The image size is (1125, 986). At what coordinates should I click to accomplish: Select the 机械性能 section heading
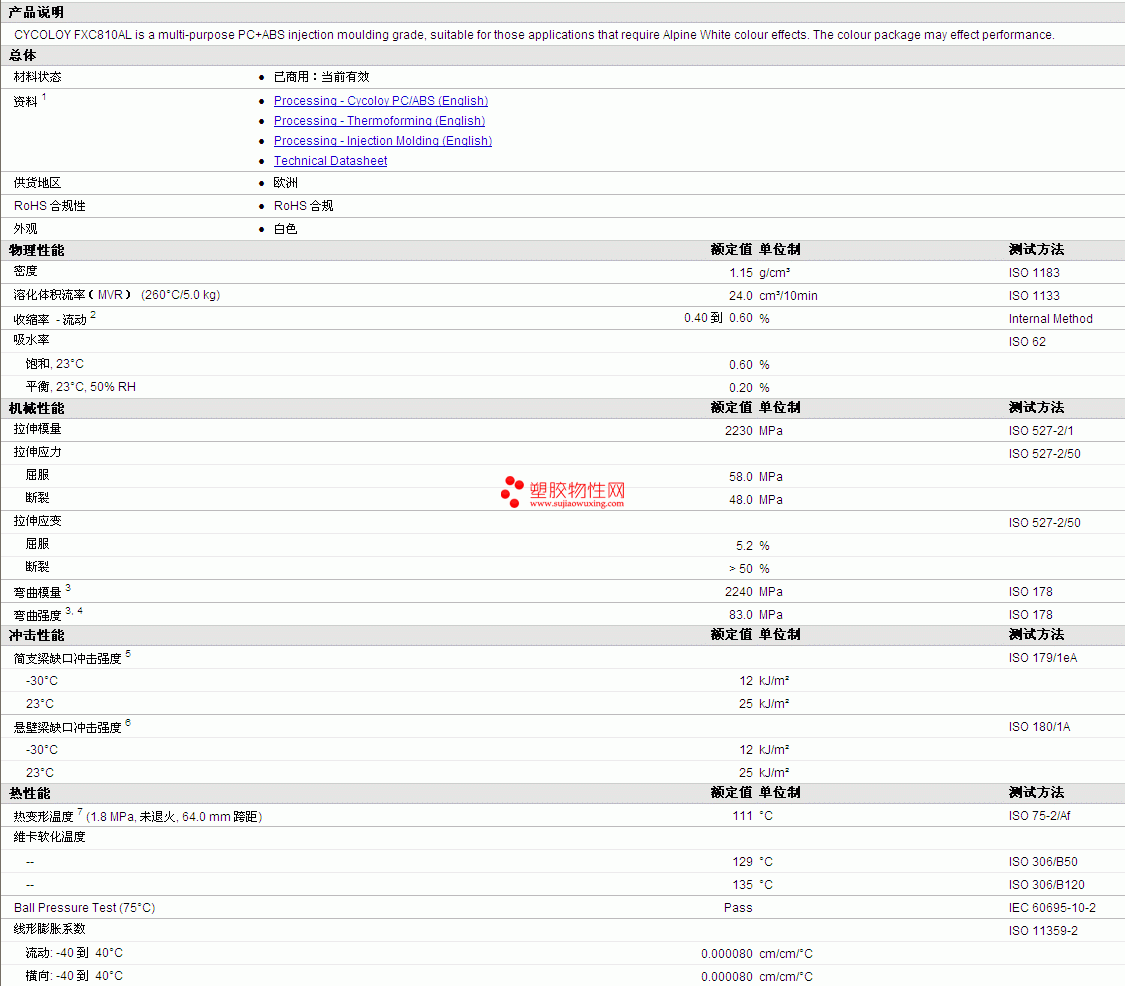click(x=37, y=408)
